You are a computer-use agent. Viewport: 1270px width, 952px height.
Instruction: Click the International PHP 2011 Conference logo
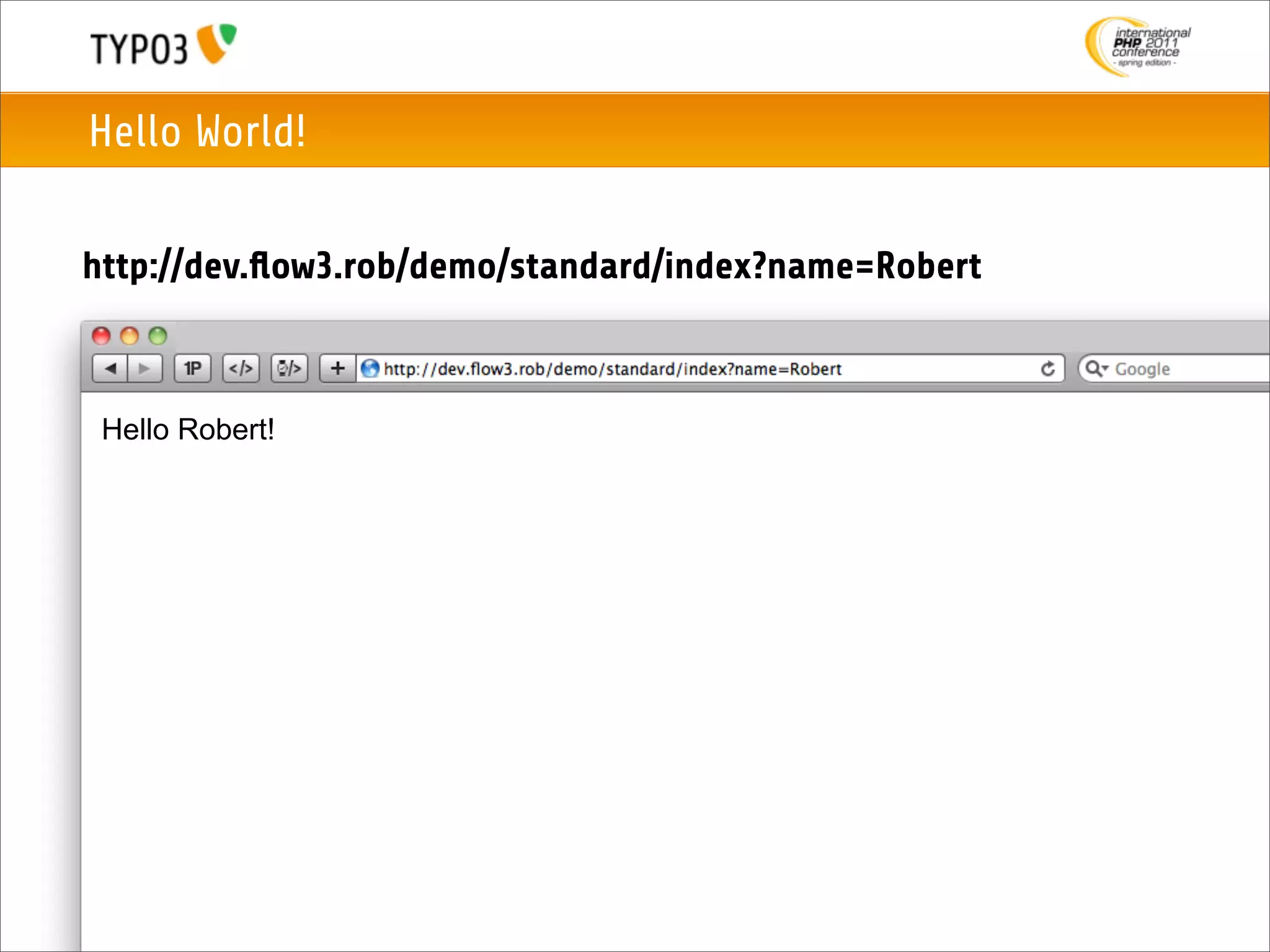click(x=1138, y=46)
